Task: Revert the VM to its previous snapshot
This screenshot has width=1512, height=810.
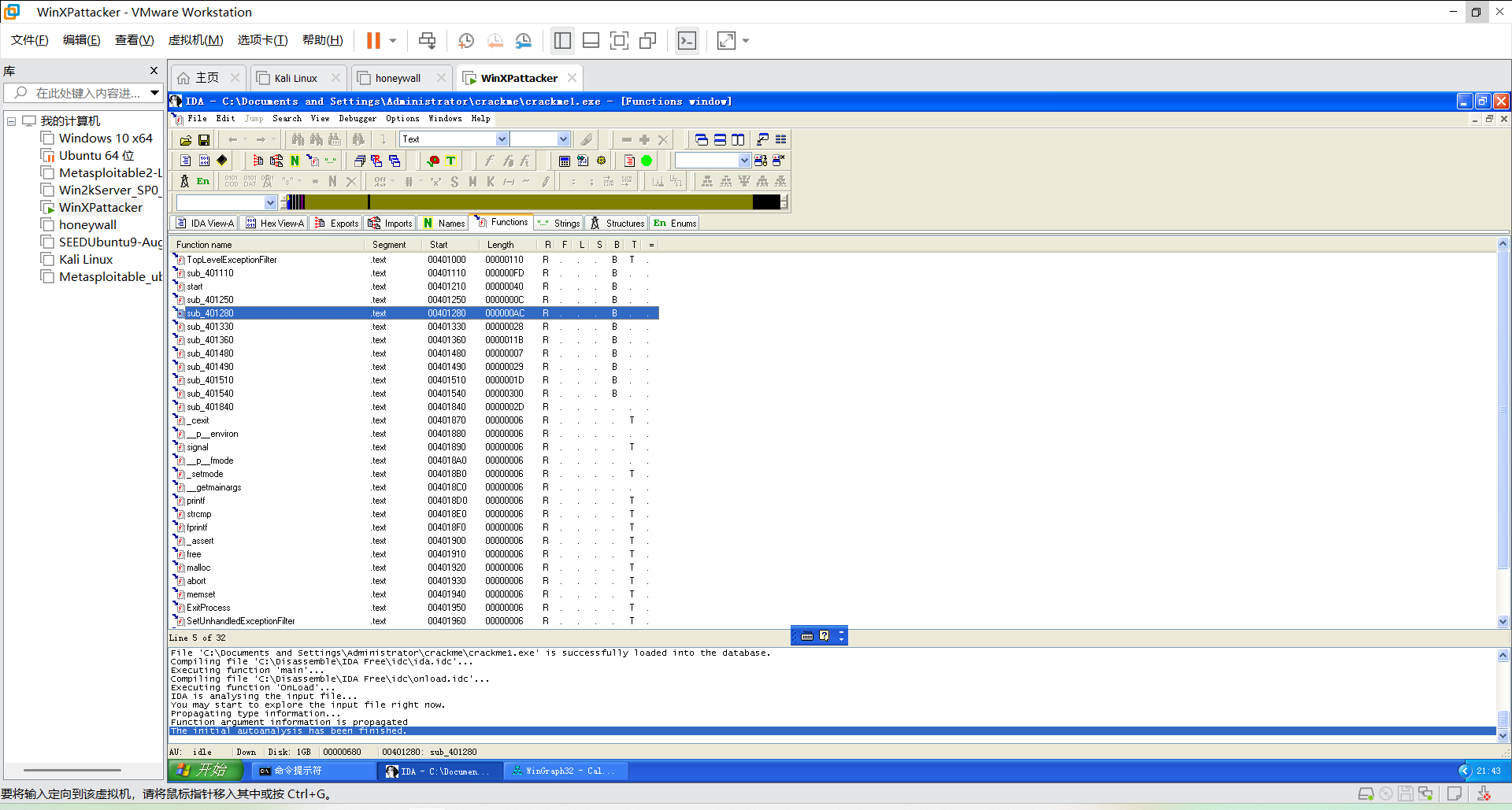Action: 495,40
